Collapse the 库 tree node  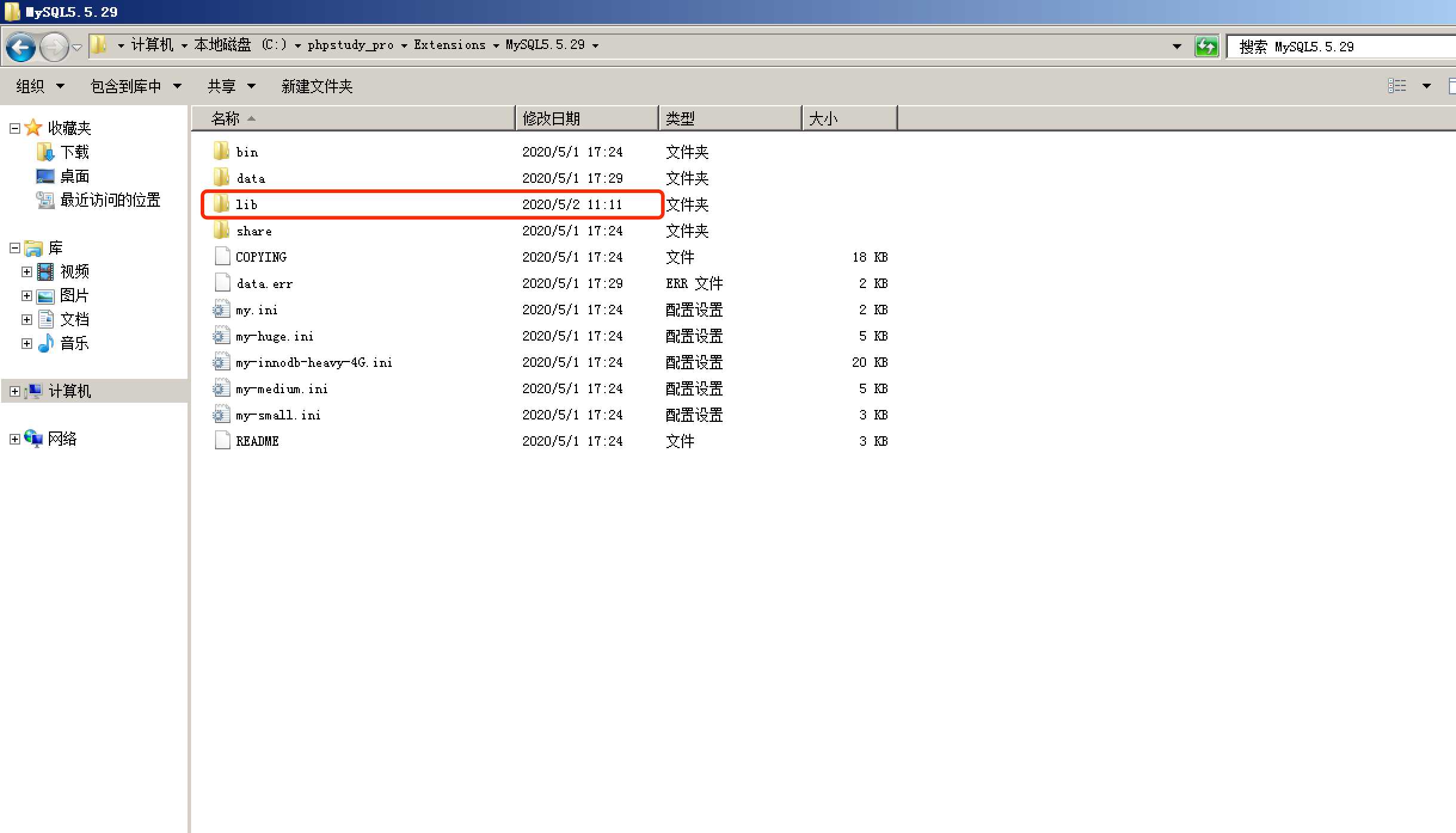click(x=15, y=247)
